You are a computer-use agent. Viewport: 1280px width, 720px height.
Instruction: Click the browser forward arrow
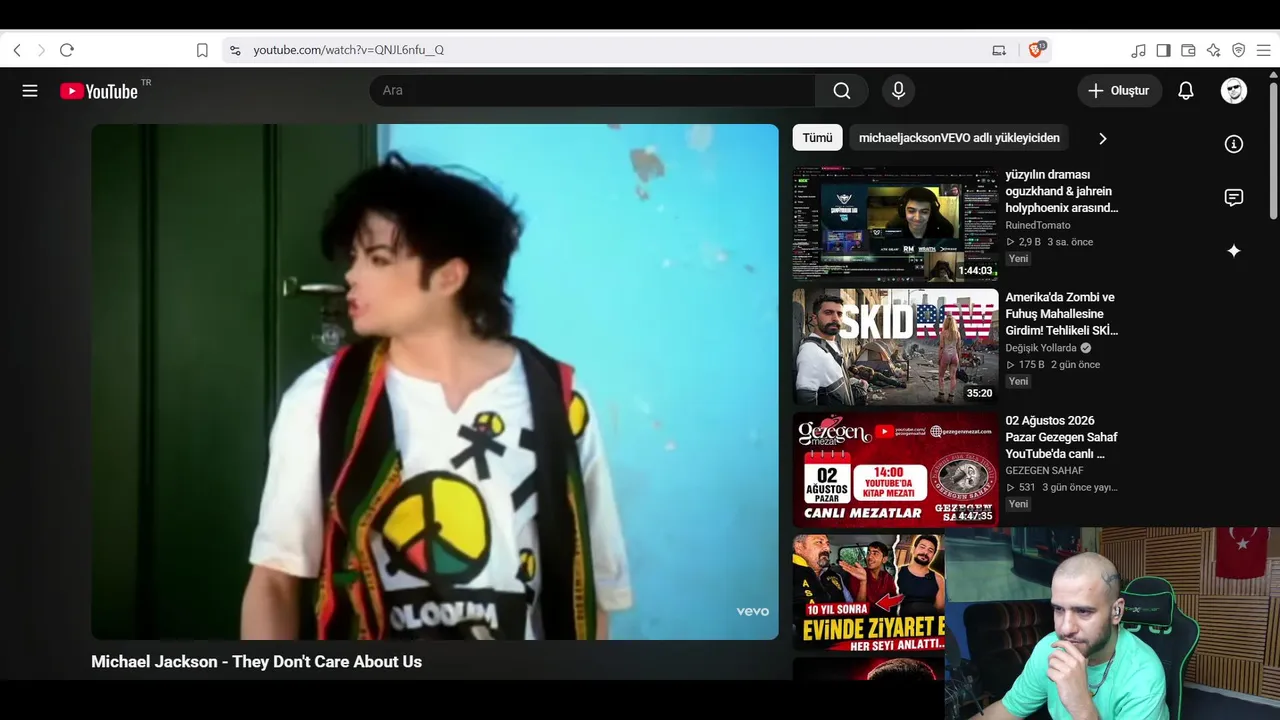pos(41,50)
